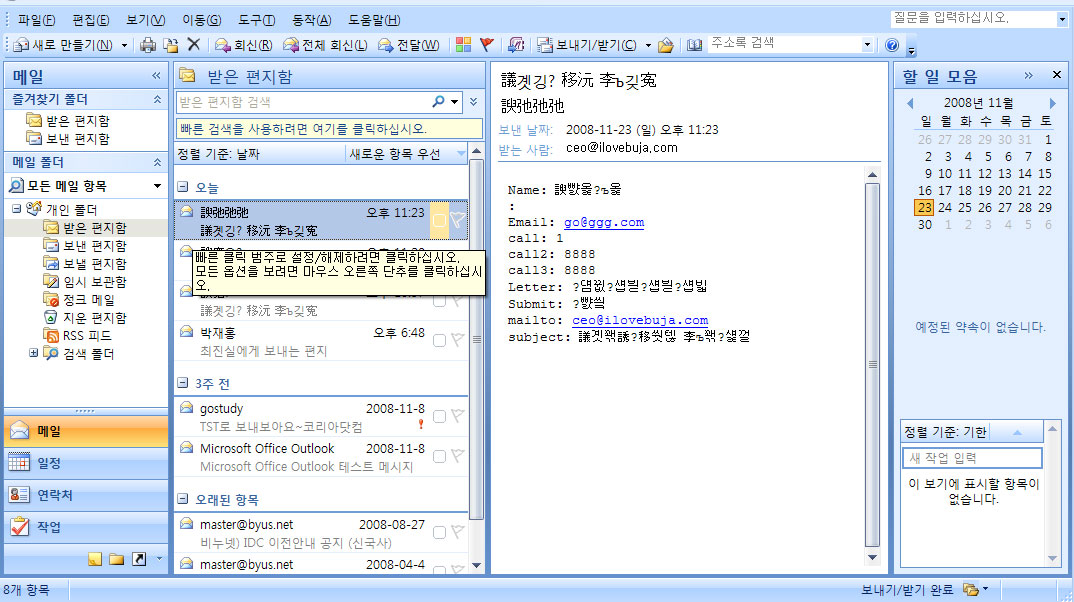This screenshot has width=1074, height=602.
Task: Delete the selected message with X icon
Action: tap(194, 45)
